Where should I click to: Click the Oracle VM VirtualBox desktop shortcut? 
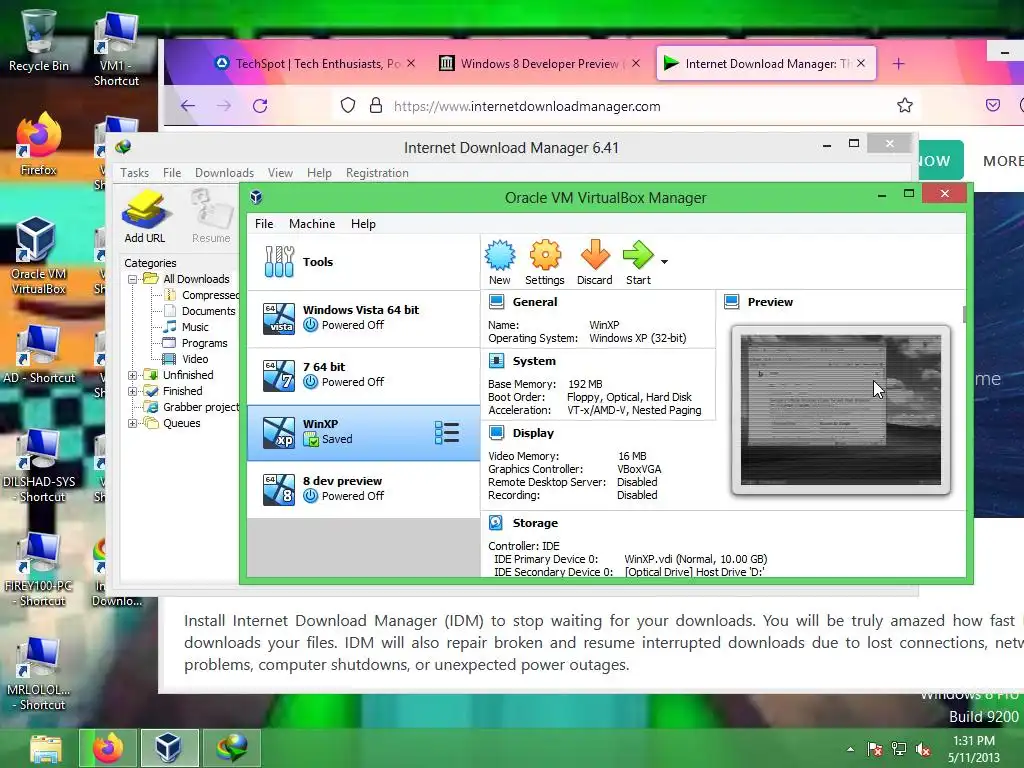39,256
